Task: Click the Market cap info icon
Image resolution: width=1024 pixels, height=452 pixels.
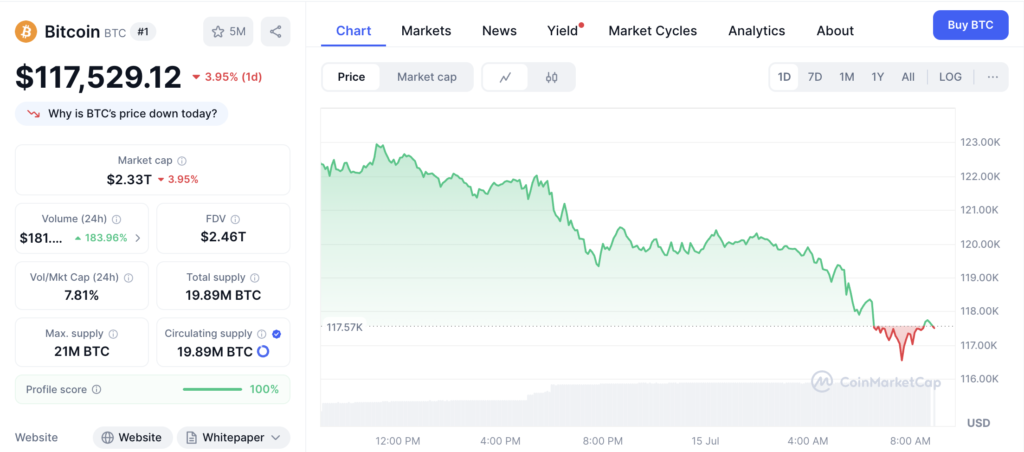Action: [182, 160]
